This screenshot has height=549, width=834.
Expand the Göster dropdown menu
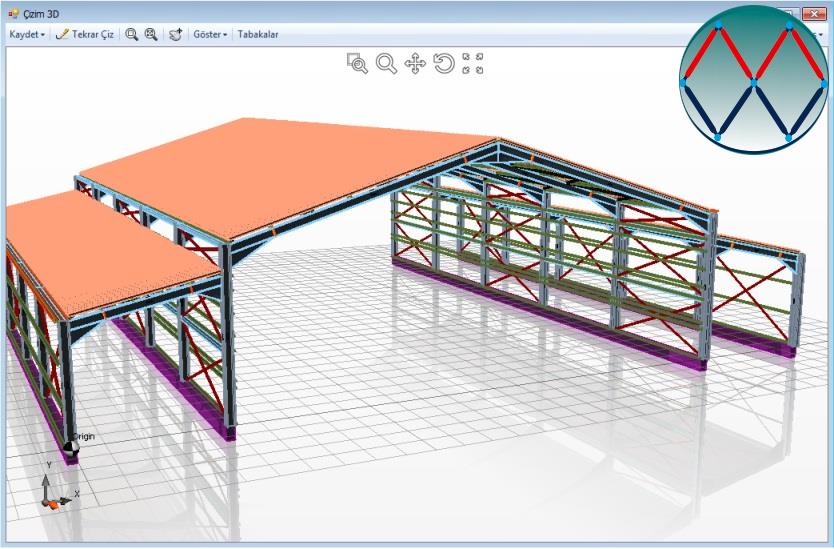point(210,34)
